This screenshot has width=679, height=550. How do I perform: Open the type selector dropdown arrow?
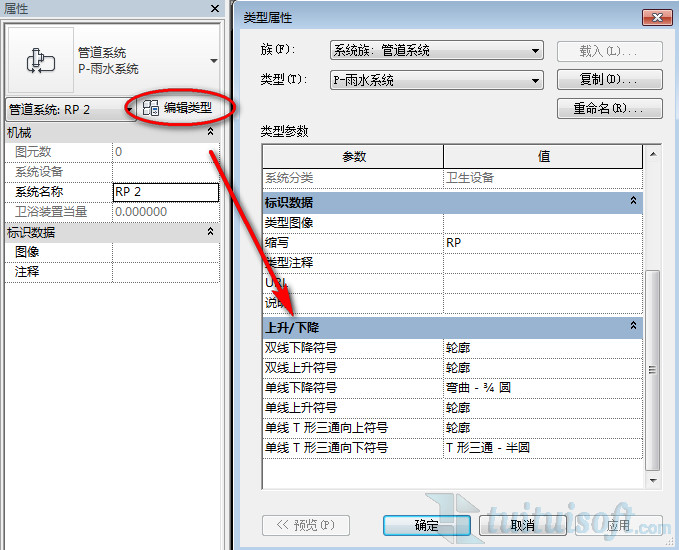click(x=213, y=61)
